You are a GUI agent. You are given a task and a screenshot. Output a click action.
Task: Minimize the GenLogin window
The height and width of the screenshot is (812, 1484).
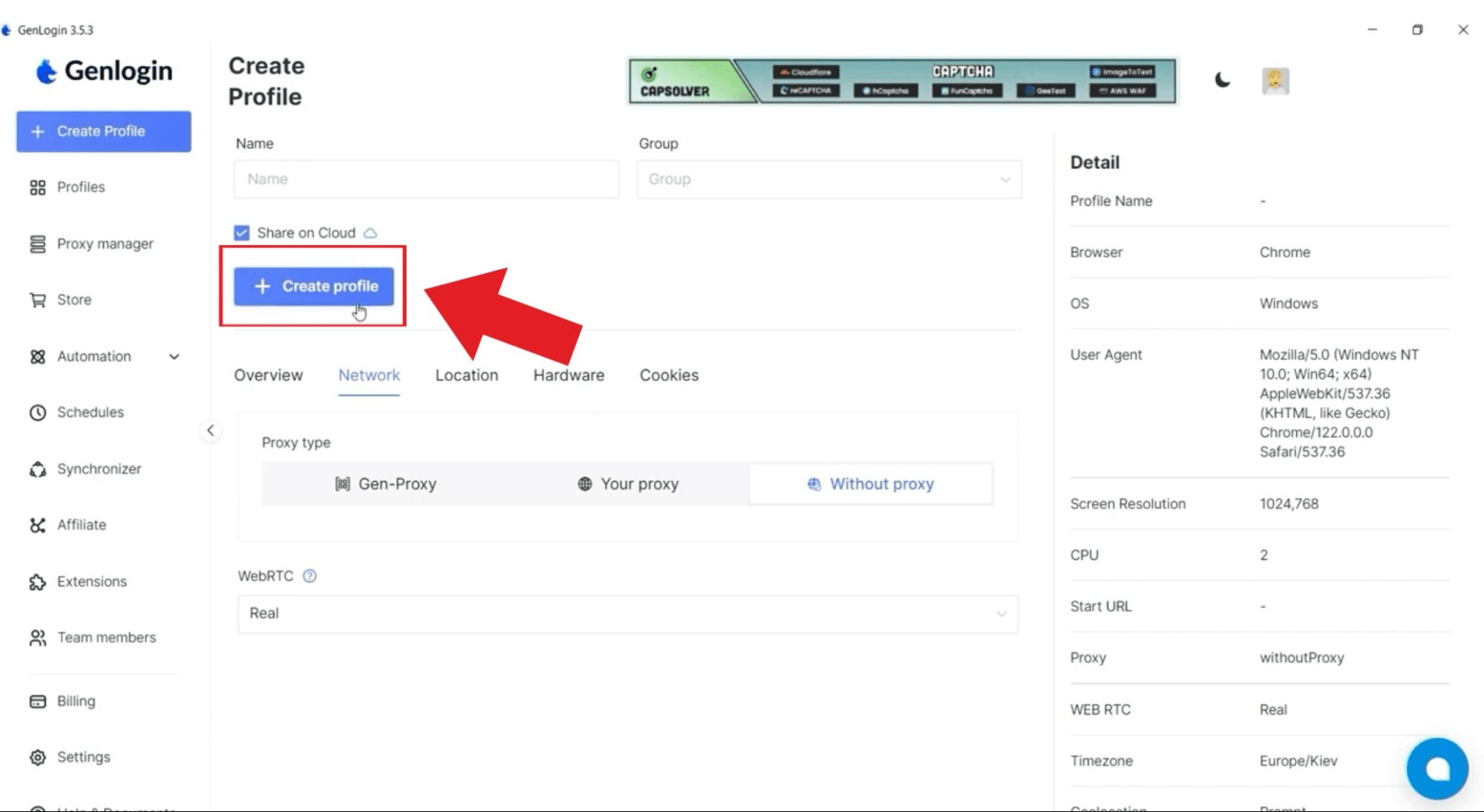1372,30
